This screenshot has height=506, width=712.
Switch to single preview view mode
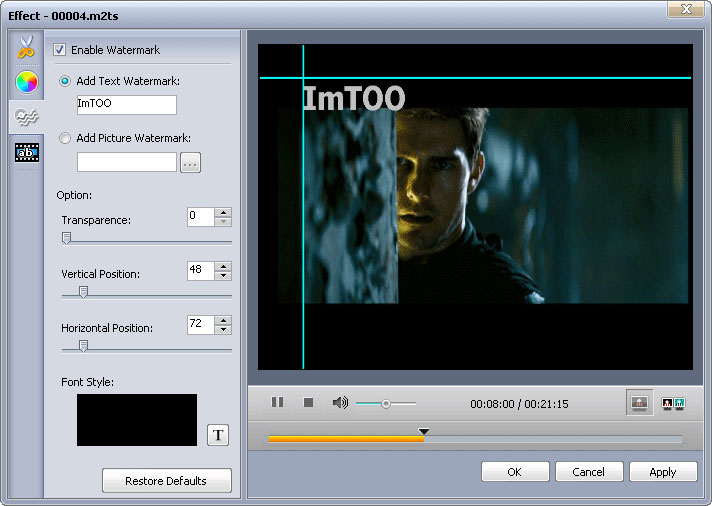pos(639,403)
